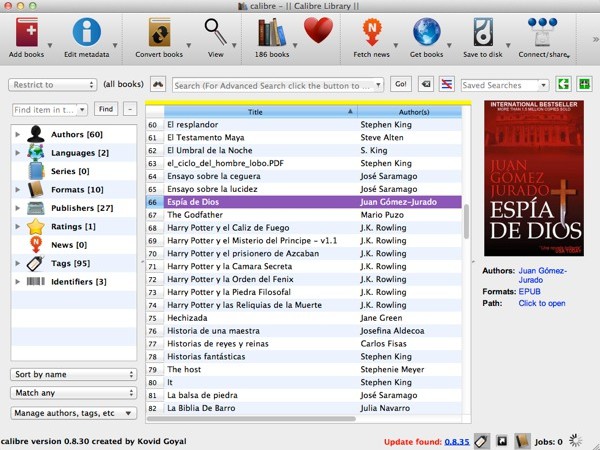The width and height of the screenshot is (600, 450).
Task: Open the Restrict to dropdown
Action: (x=52, y=85)
